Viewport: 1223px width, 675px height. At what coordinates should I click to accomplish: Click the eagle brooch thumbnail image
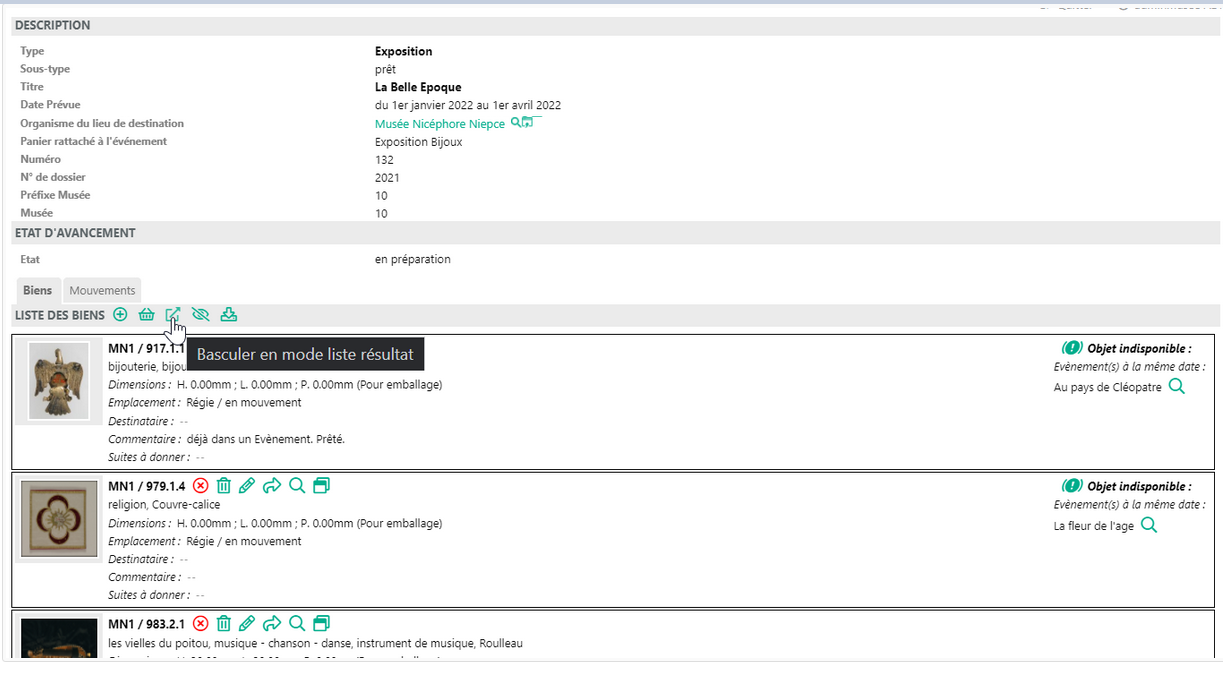58,381
